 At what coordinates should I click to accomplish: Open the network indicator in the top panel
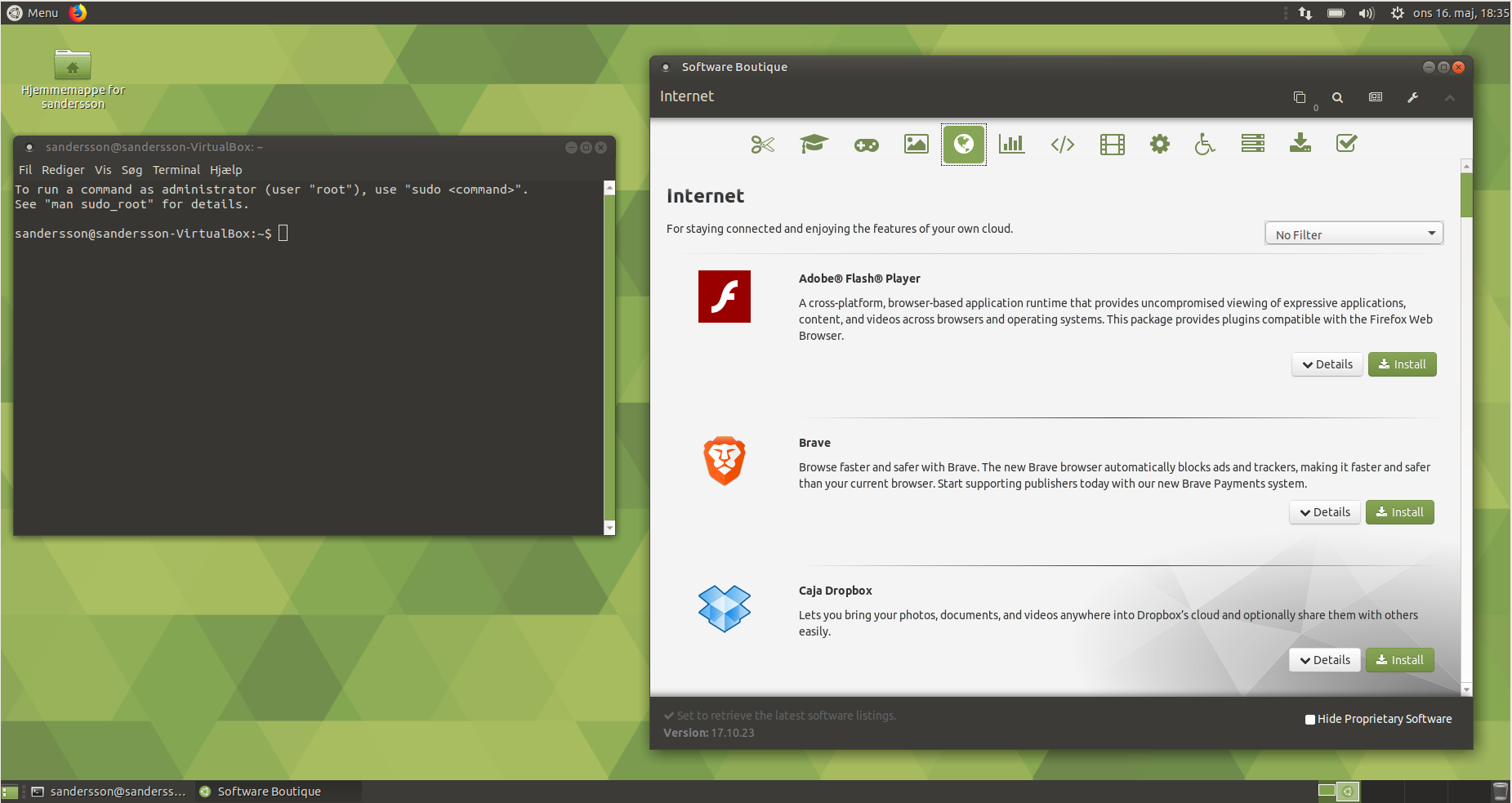tap(1305, 13)
